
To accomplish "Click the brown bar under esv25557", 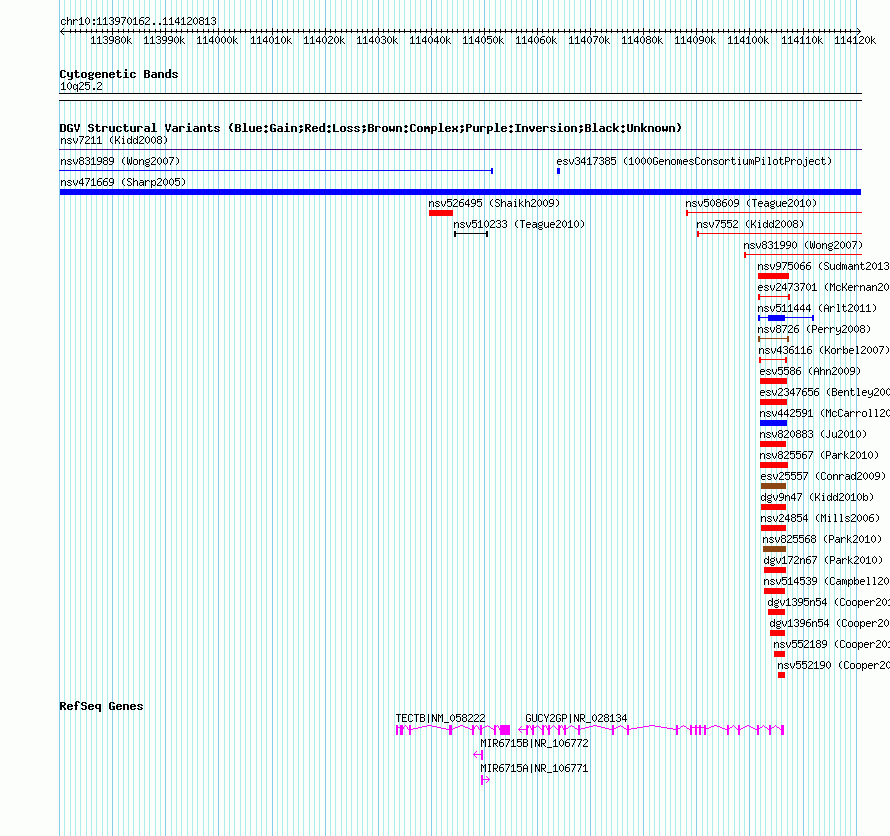I will point(773,486).
